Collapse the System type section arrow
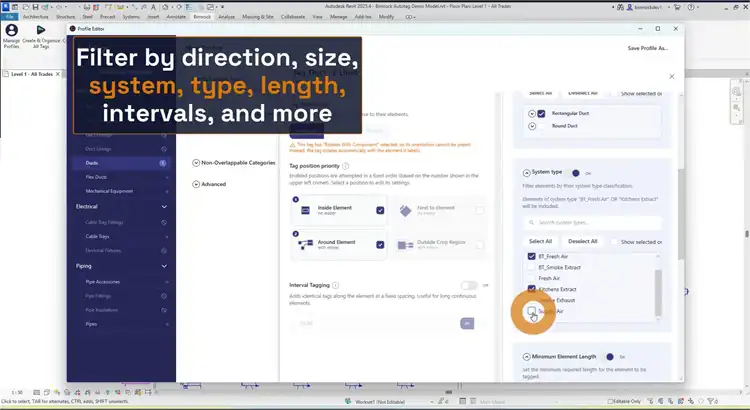Image resolution: width=750 pixels, height=410 pixels. coord(527,173)
